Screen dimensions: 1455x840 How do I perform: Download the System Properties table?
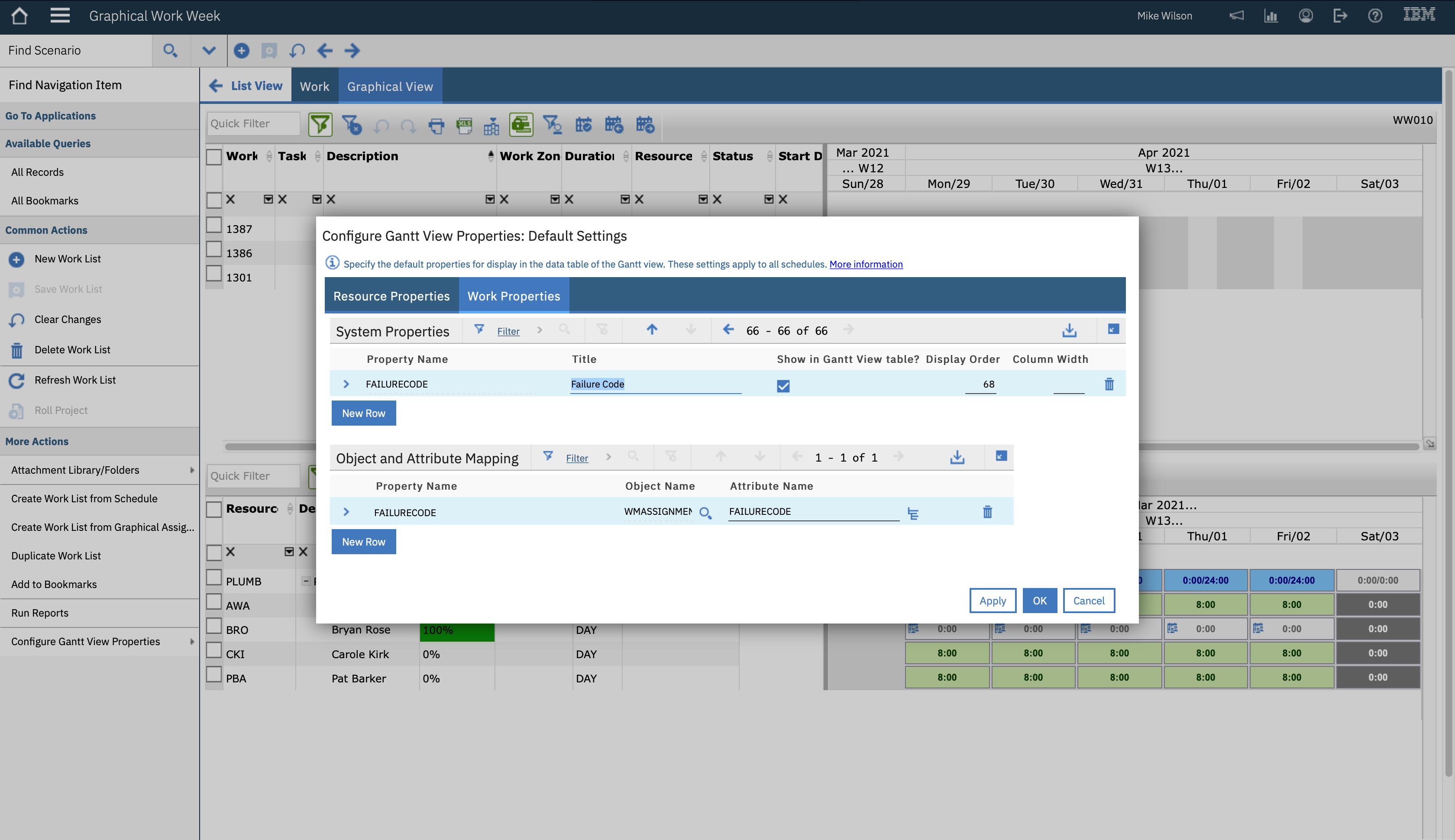point(1069,330)
